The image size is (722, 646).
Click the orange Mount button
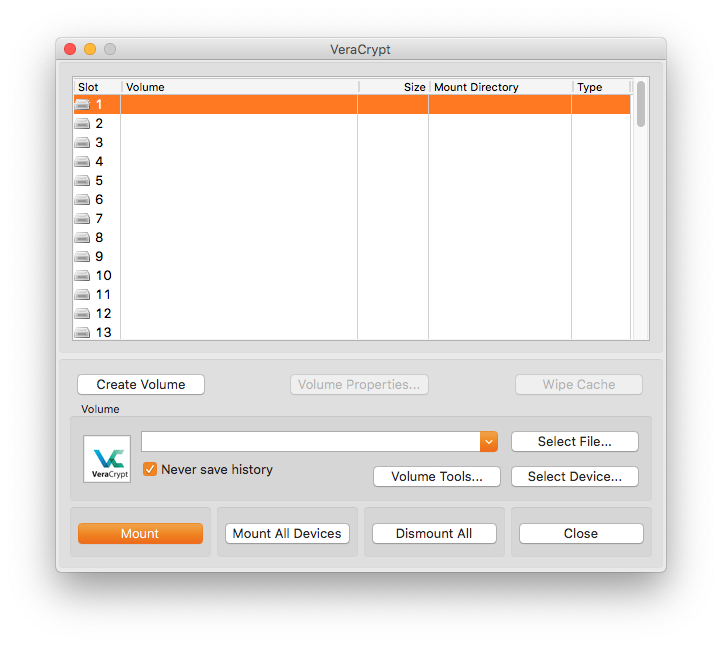point(140,534)
